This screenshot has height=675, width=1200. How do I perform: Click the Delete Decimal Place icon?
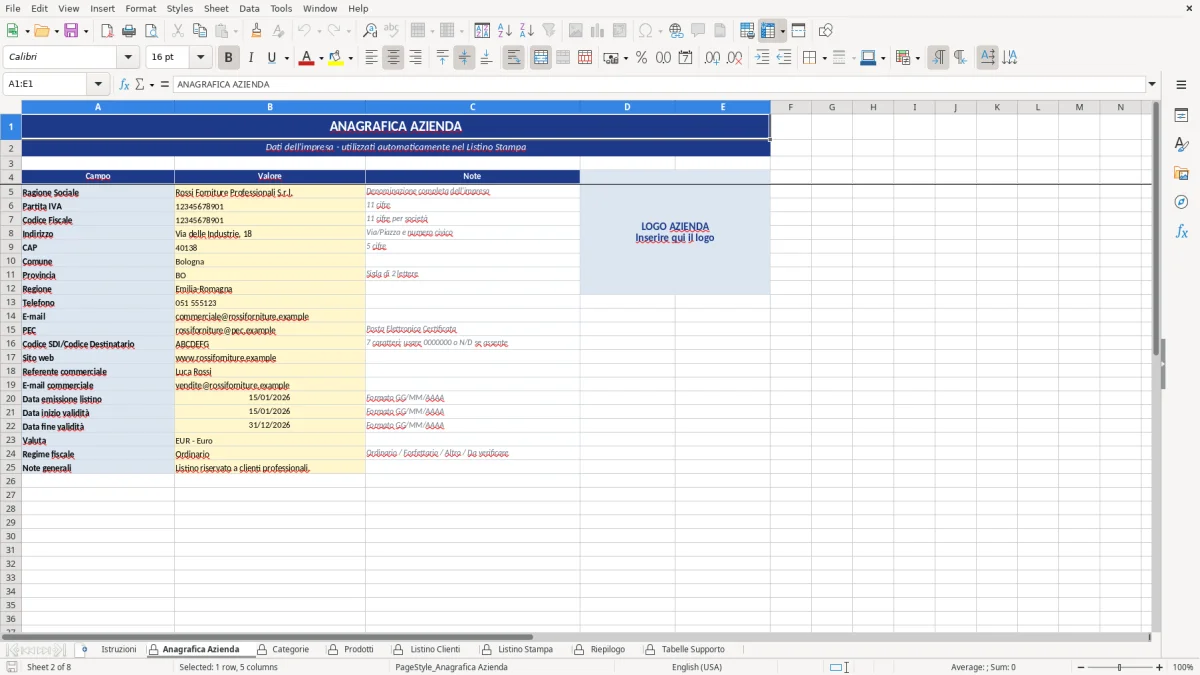(x=734, y=58)
